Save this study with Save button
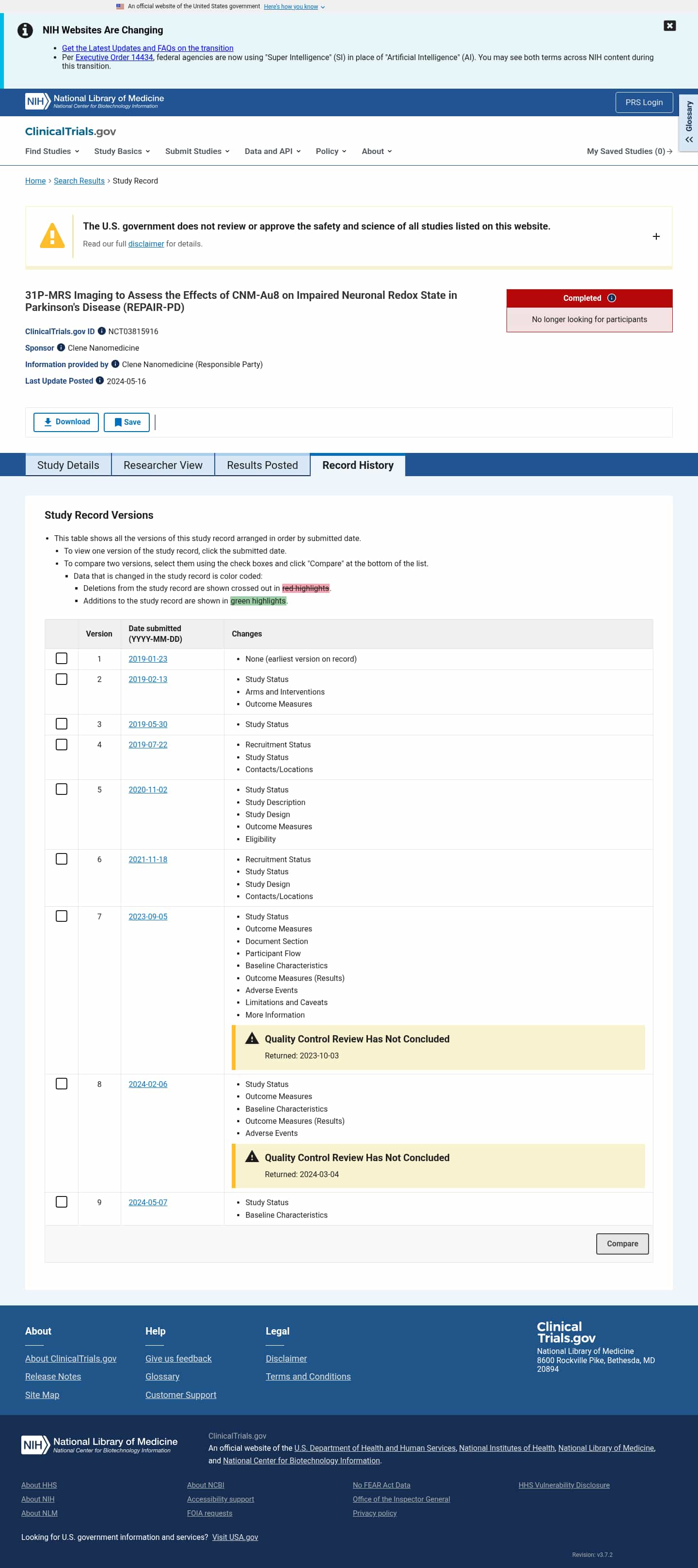The image size is (698, 1568). click(x=127, y=422)
